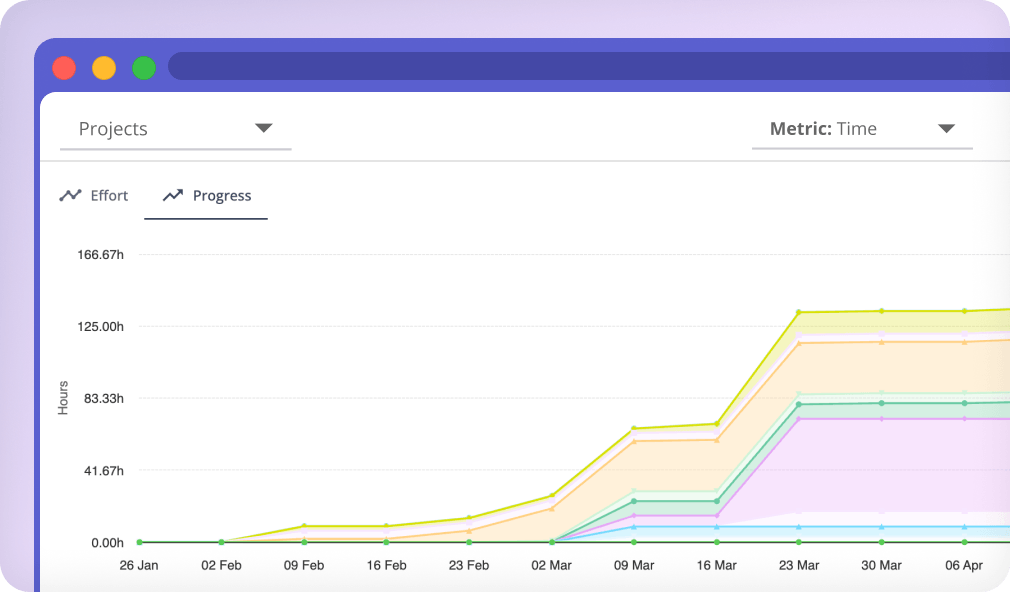Click the '166.67h' y-axis label
Image resolution: width=1010 pixels, height=592 pixels.
100,254
